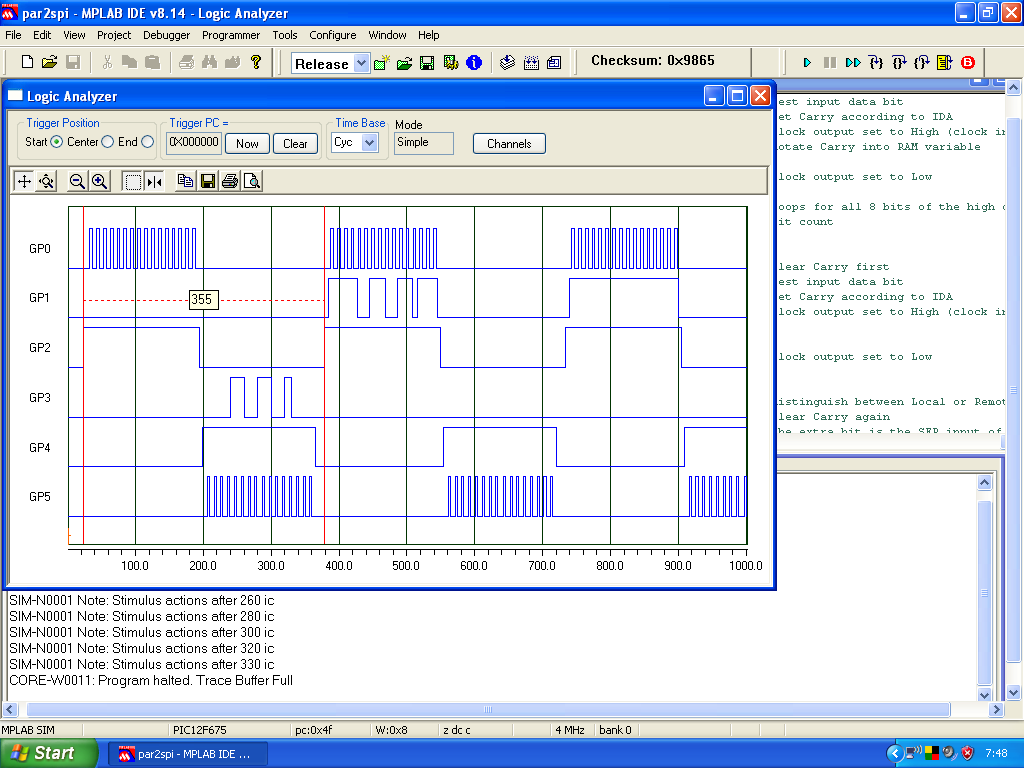Open the Debugger menu
The height and width of the screenshot is (768, 1024).
[166, 35]
